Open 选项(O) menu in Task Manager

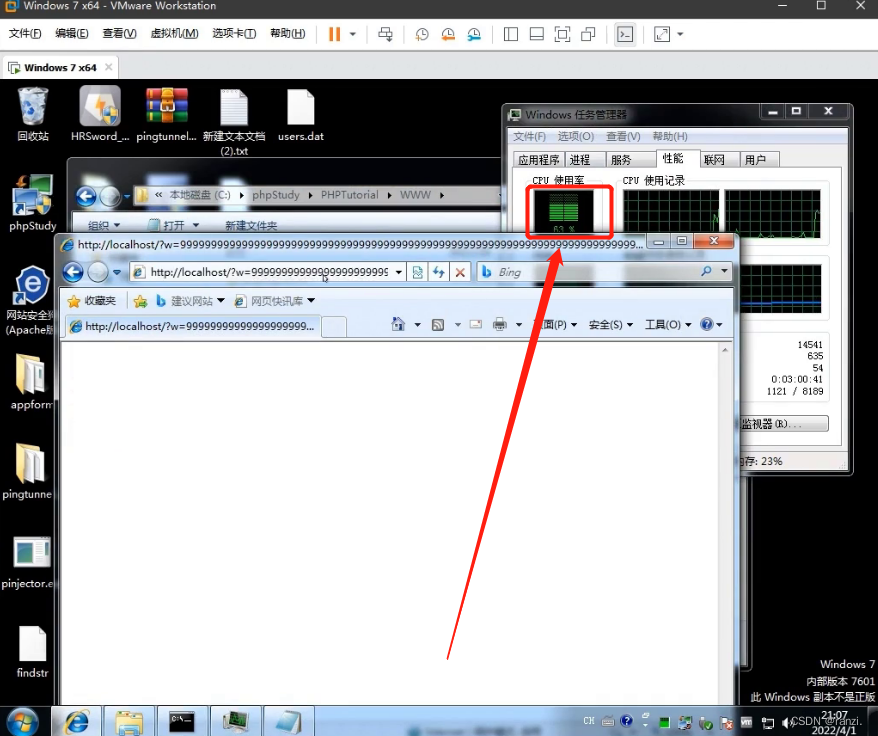tap(576, 136)
